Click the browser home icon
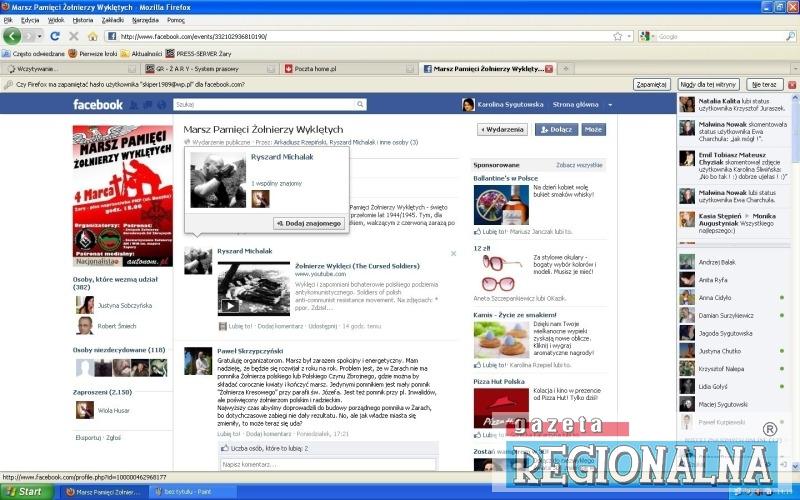This screenshot has width=800, height=500. (x=93, y=36)
